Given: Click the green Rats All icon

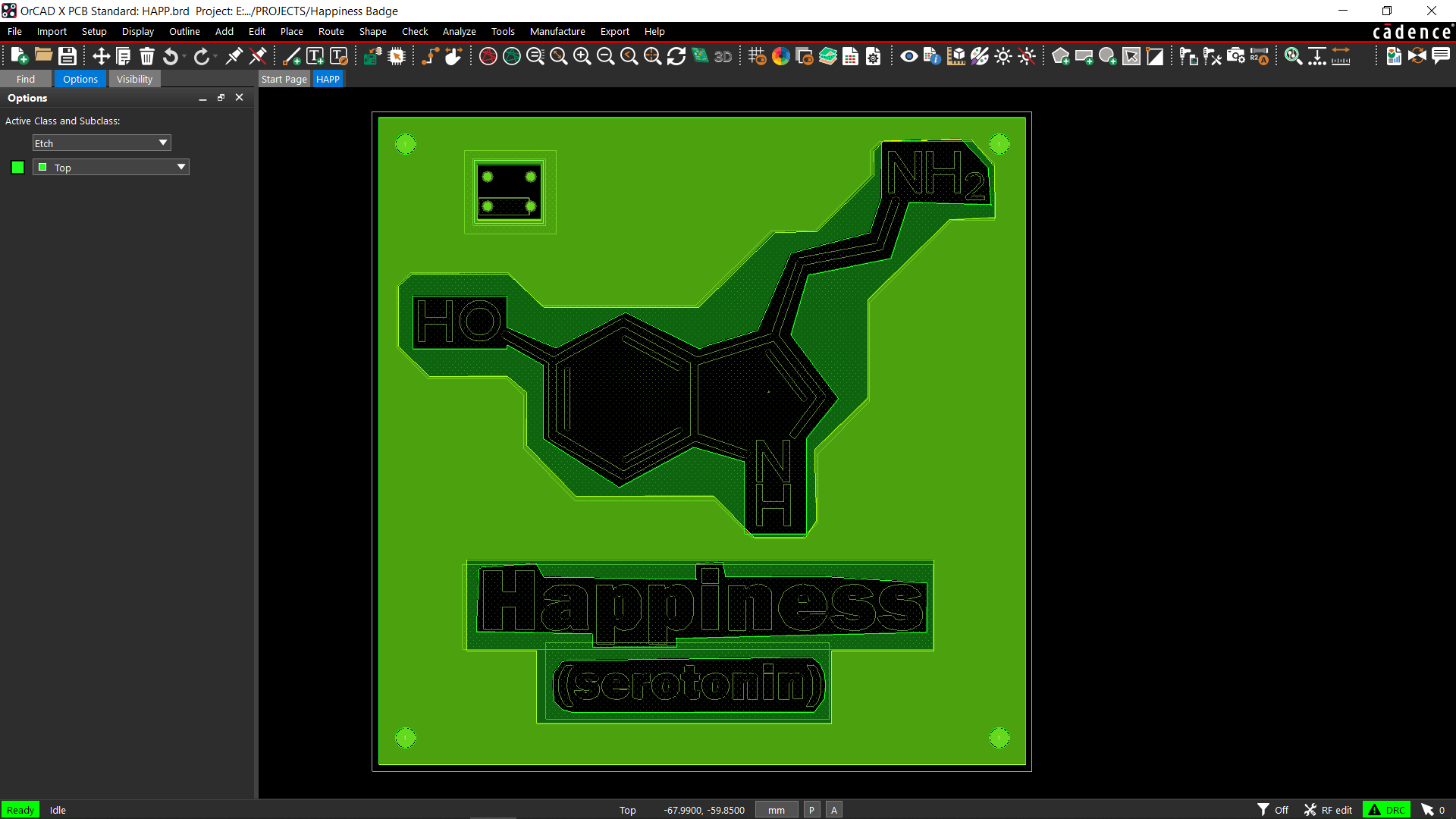Looking at the screenshot, I should [512, 56].
